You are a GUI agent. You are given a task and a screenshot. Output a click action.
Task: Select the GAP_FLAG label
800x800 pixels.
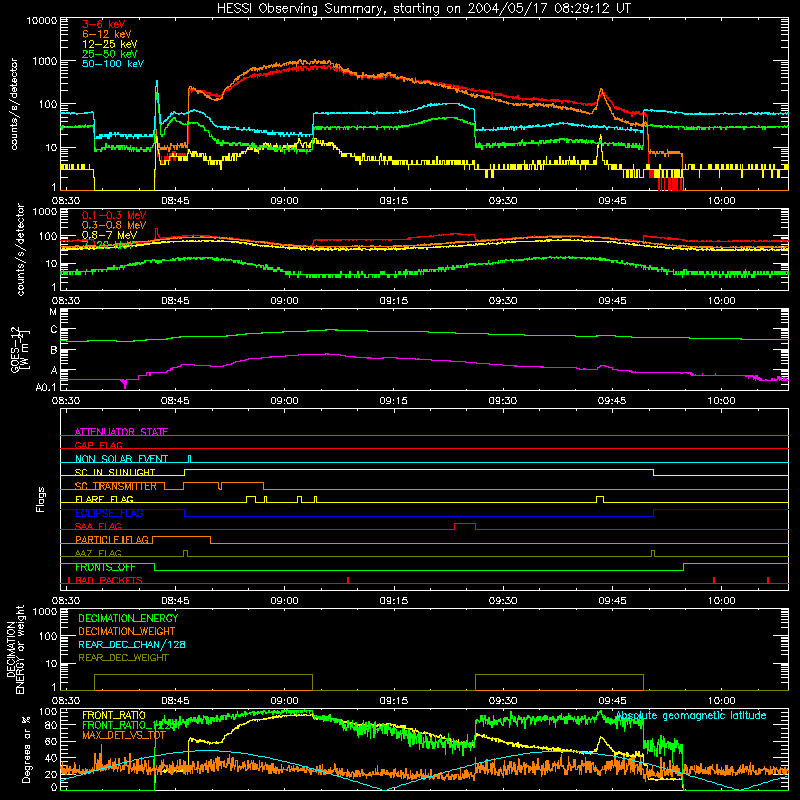[x=99, y=445]
